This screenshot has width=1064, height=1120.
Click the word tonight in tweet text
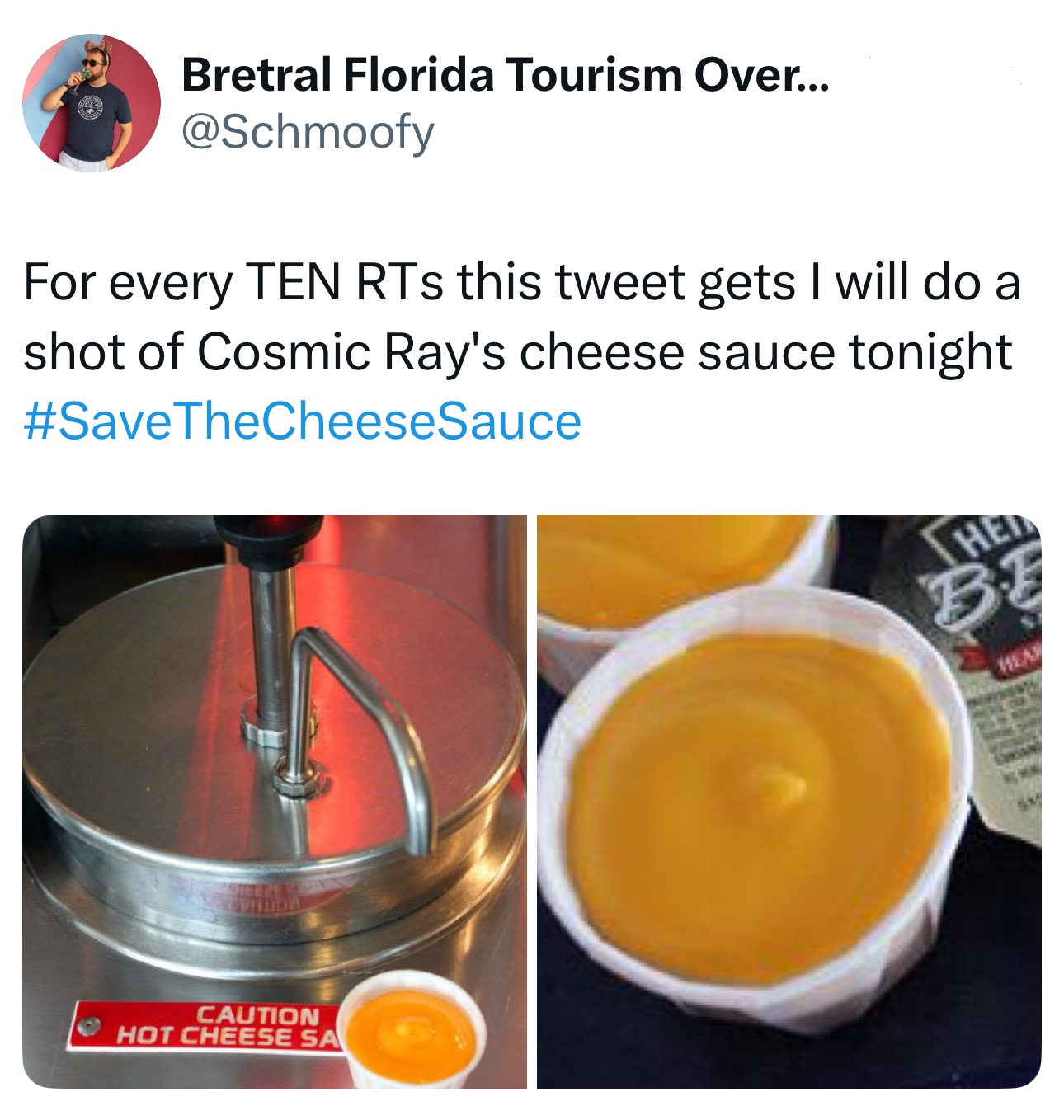tap(930, 355)
